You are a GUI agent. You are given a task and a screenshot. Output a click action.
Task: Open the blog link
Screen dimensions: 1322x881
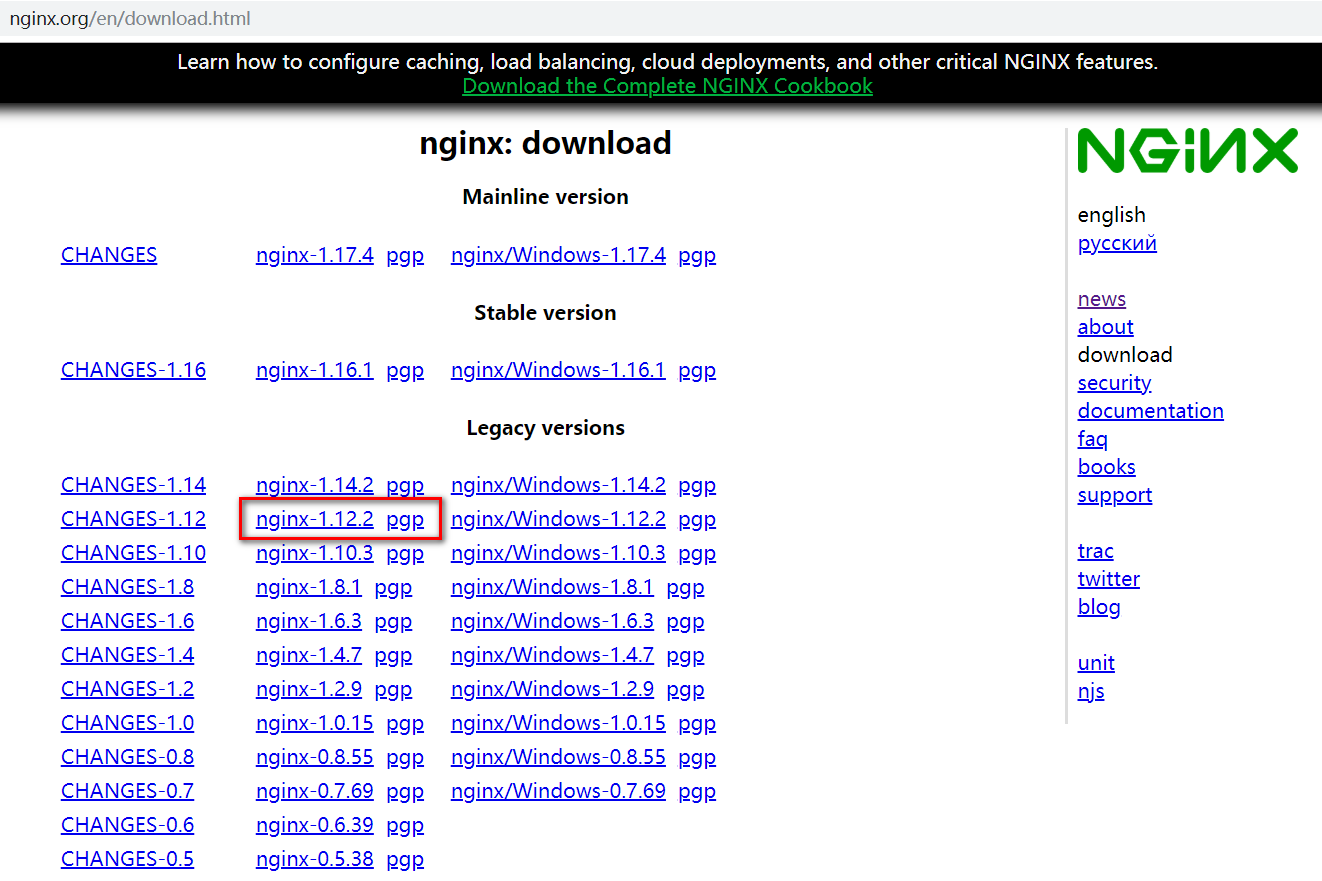(1099, 607)
